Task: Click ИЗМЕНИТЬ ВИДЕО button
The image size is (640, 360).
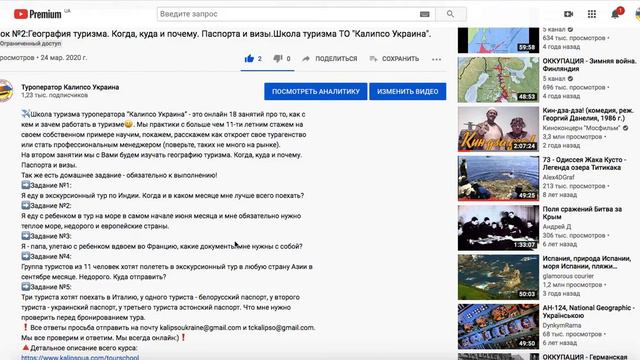Action: pos(408,91)
